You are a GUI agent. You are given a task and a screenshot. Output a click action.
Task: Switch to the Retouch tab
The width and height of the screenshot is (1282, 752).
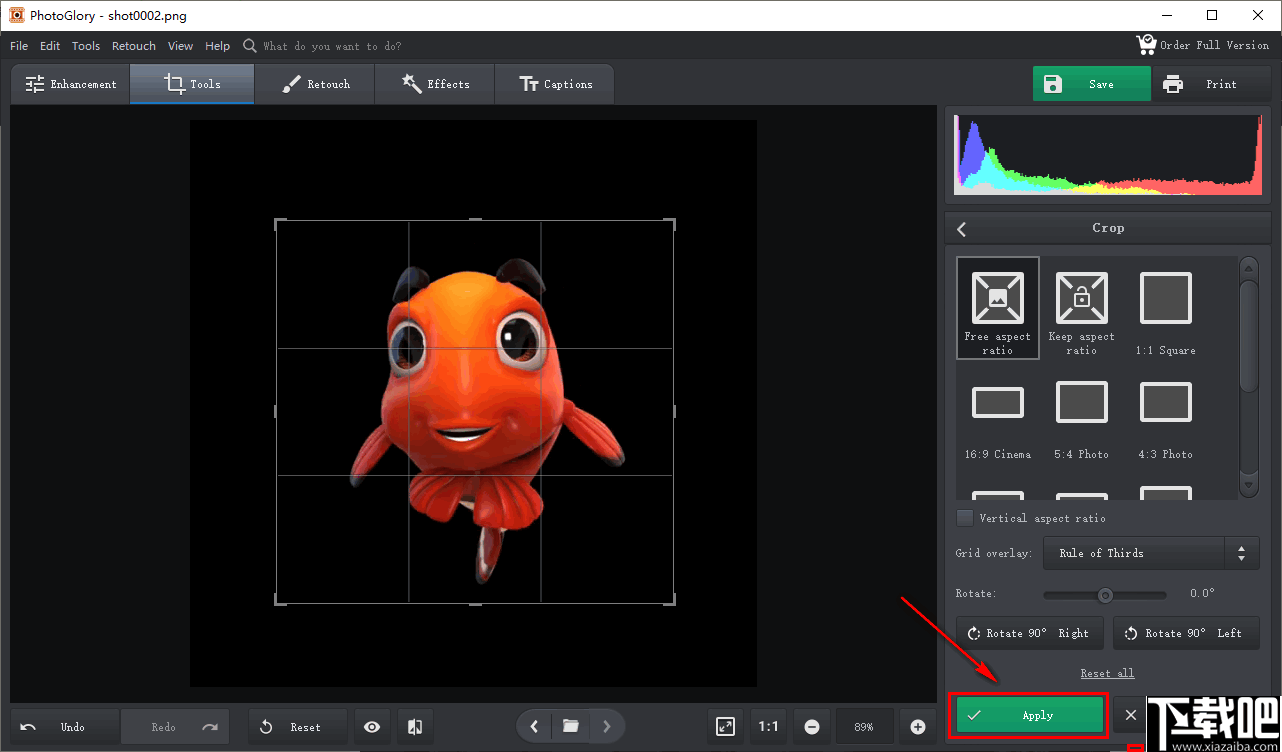(x=315, y=84)
